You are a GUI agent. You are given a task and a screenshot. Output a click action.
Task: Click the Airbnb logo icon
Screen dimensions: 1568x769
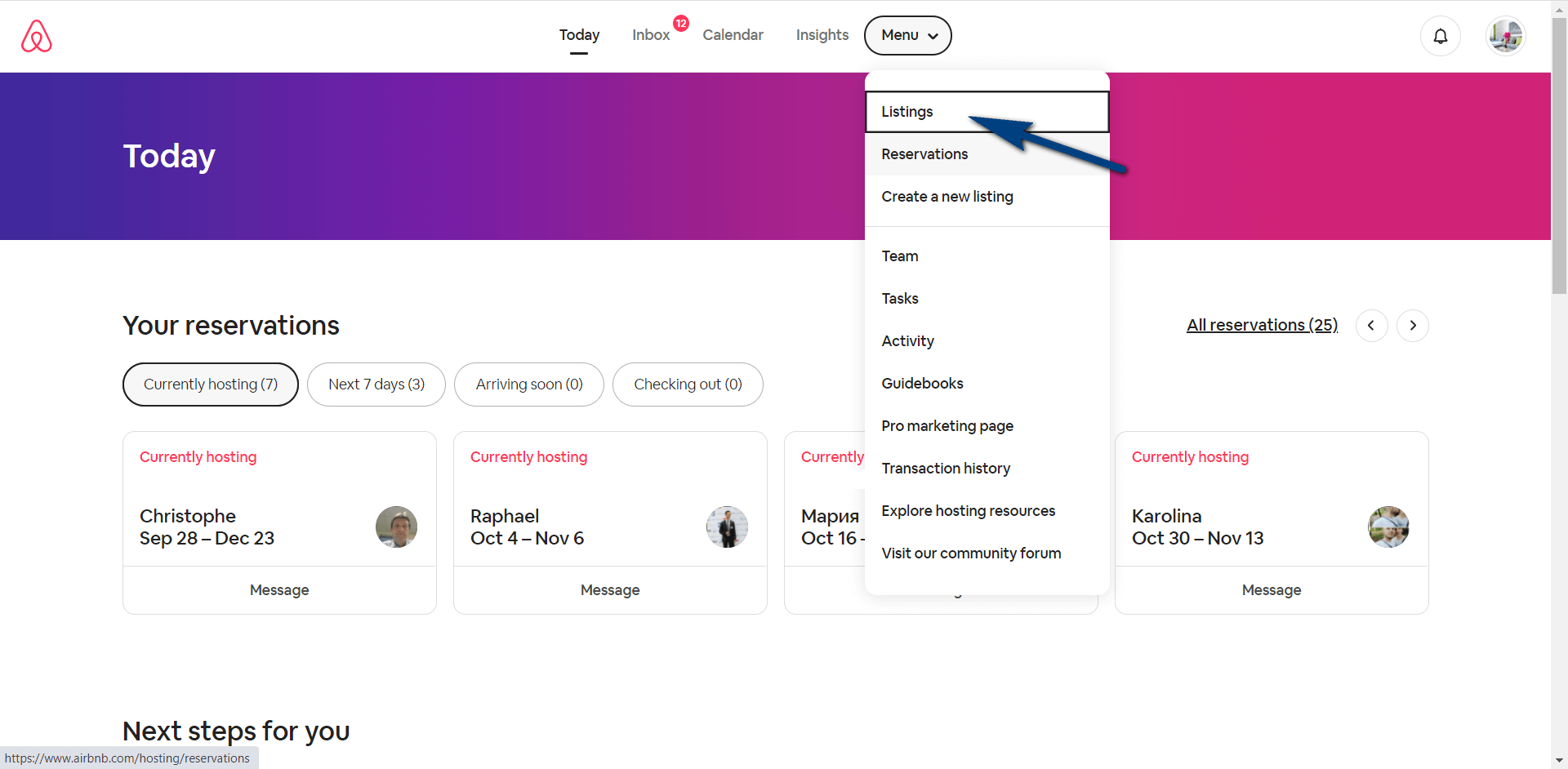pos(37,36)
